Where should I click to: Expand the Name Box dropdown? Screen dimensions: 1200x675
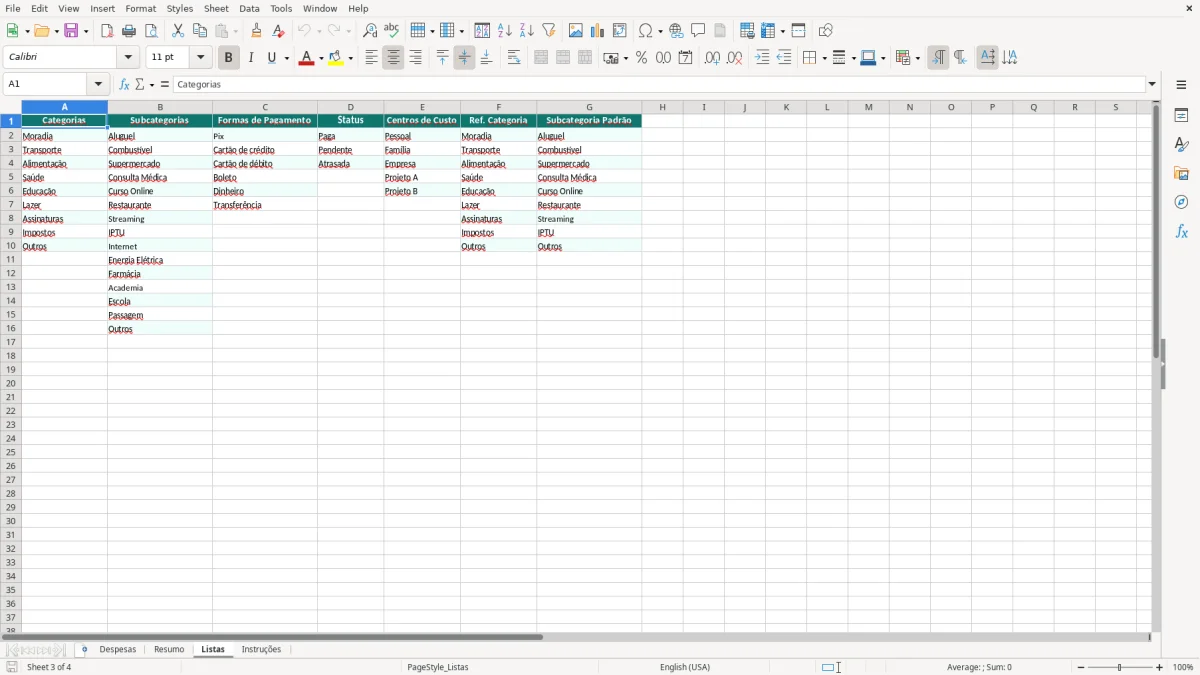pos(98,85)
